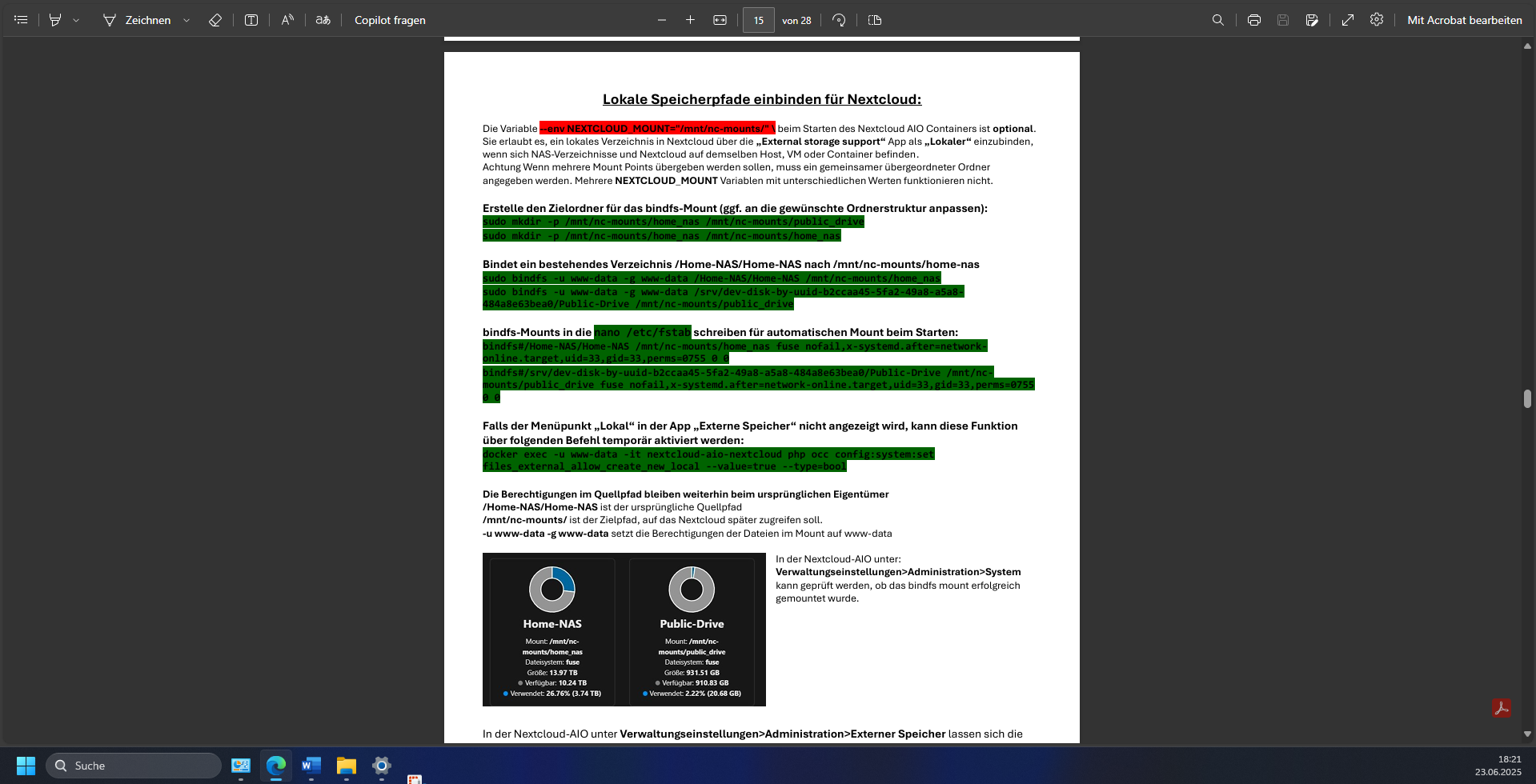Select the eraser tool
The image size is (1536, 784).
[x=215, y=20]
